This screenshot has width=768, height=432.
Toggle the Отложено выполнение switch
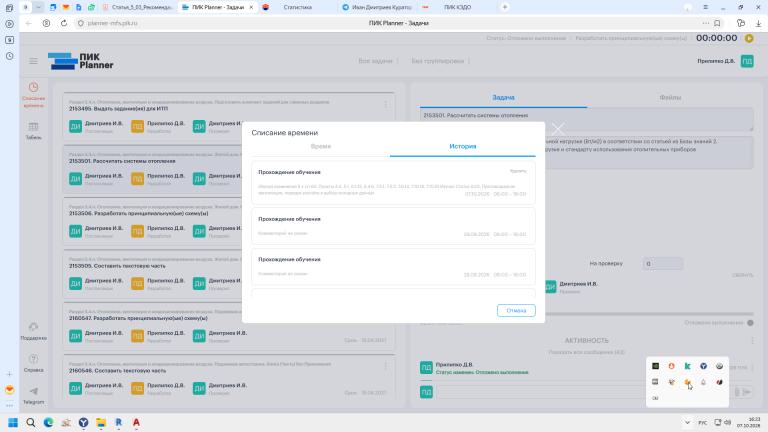[750, 323]
